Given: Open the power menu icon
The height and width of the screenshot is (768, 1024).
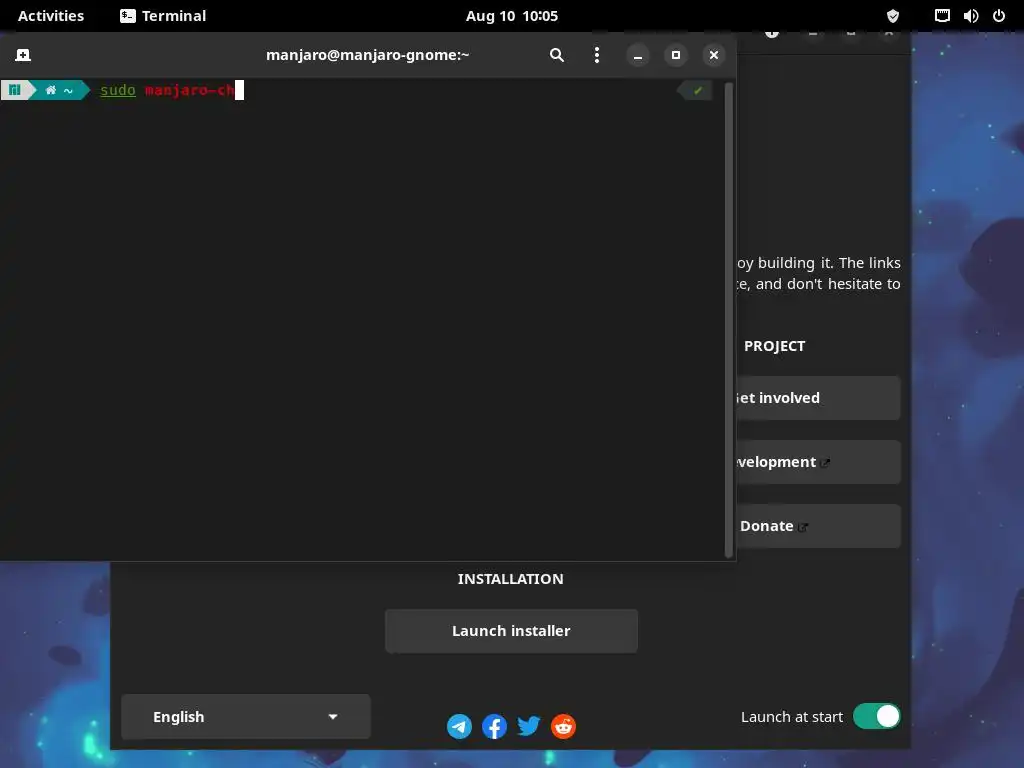Looking at the screenshot, I should (x=999, y=16).
